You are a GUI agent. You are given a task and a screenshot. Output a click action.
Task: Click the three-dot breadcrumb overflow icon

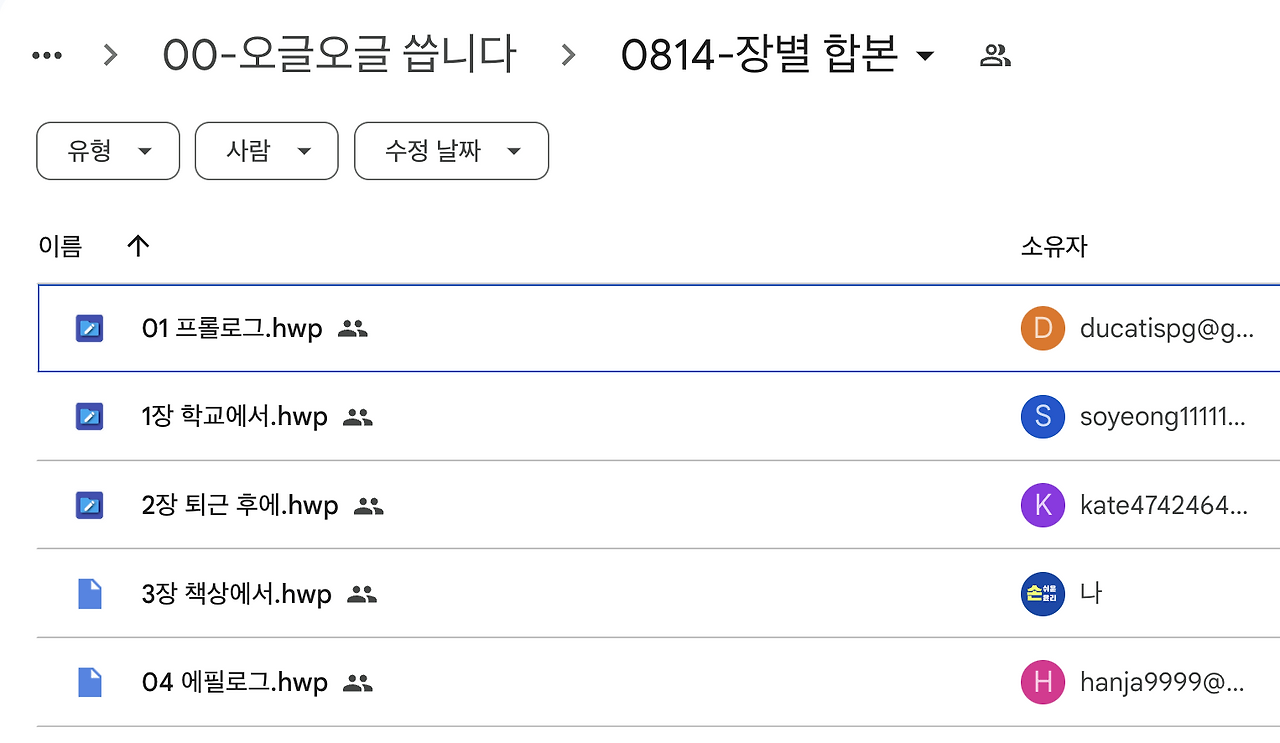pyautogui.click(x=47, y=55)
